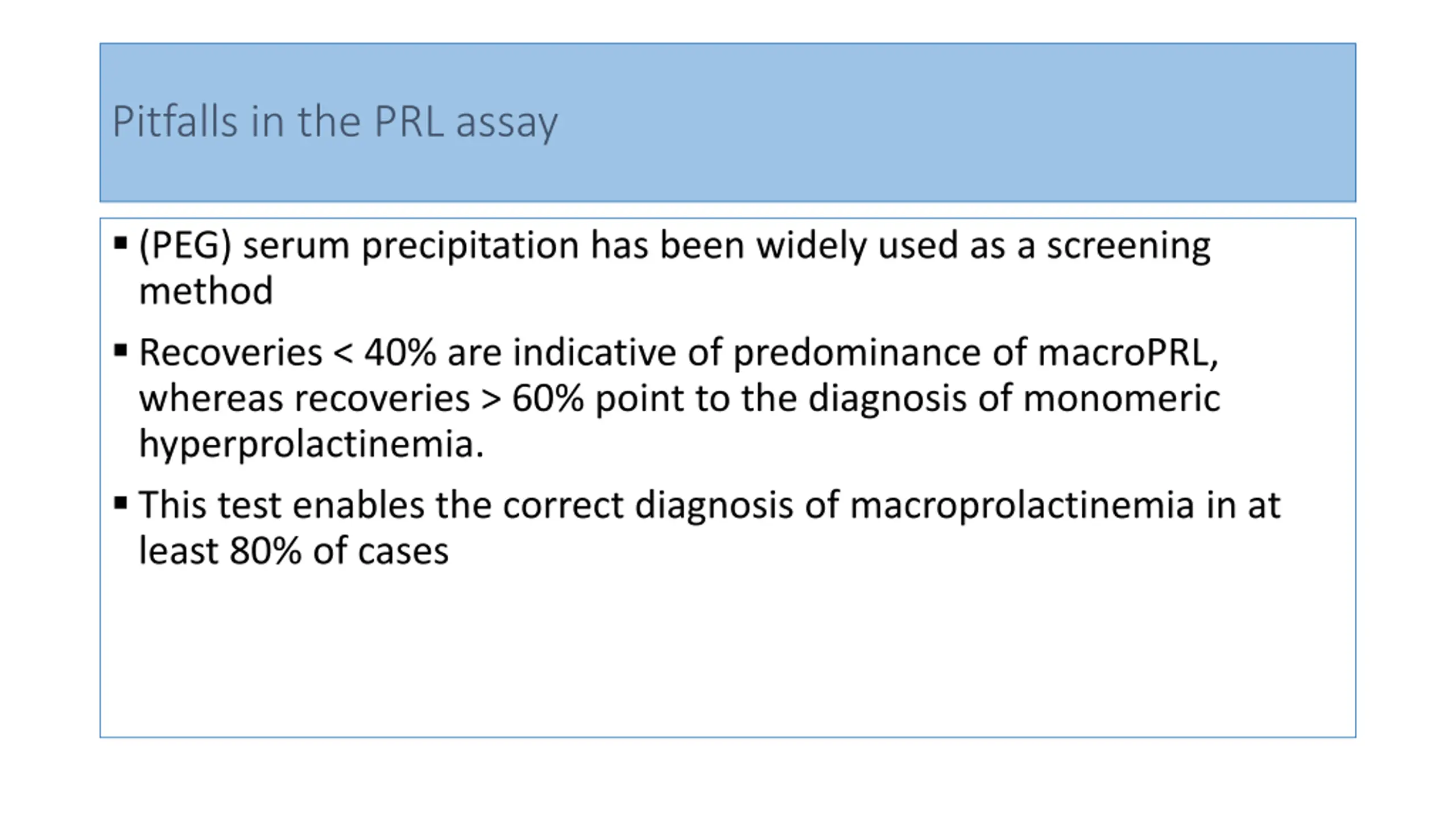Click the word 'macroPRL,'

tap(1128, 353)
